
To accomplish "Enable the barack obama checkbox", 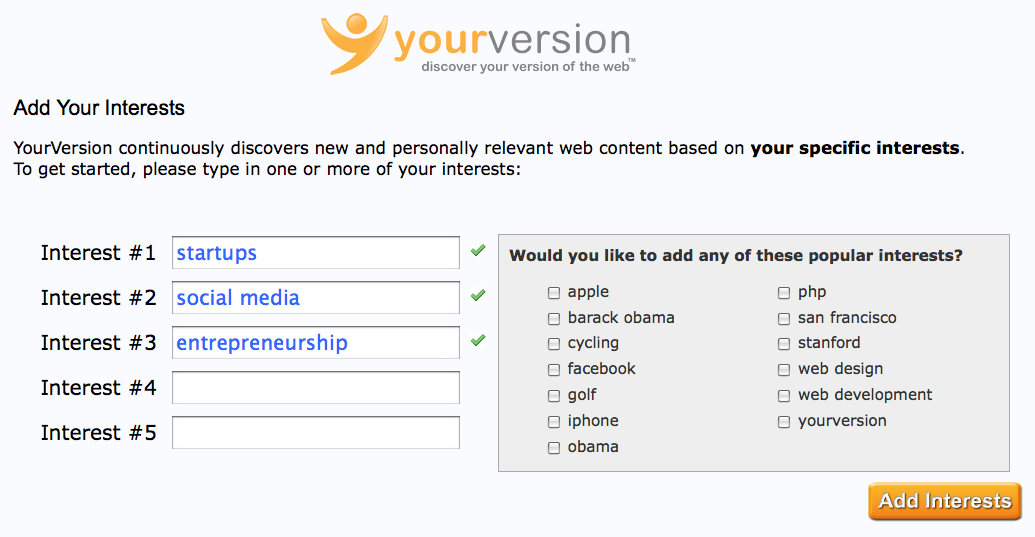I will click(x=554, y=319).
